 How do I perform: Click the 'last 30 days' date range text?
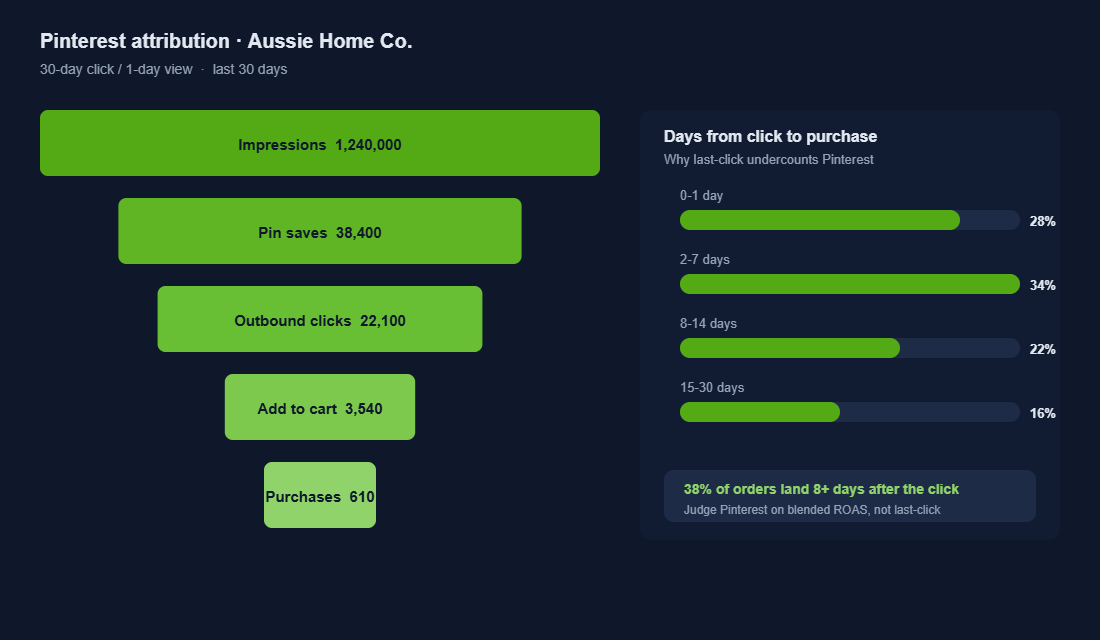tap(250, 69)
